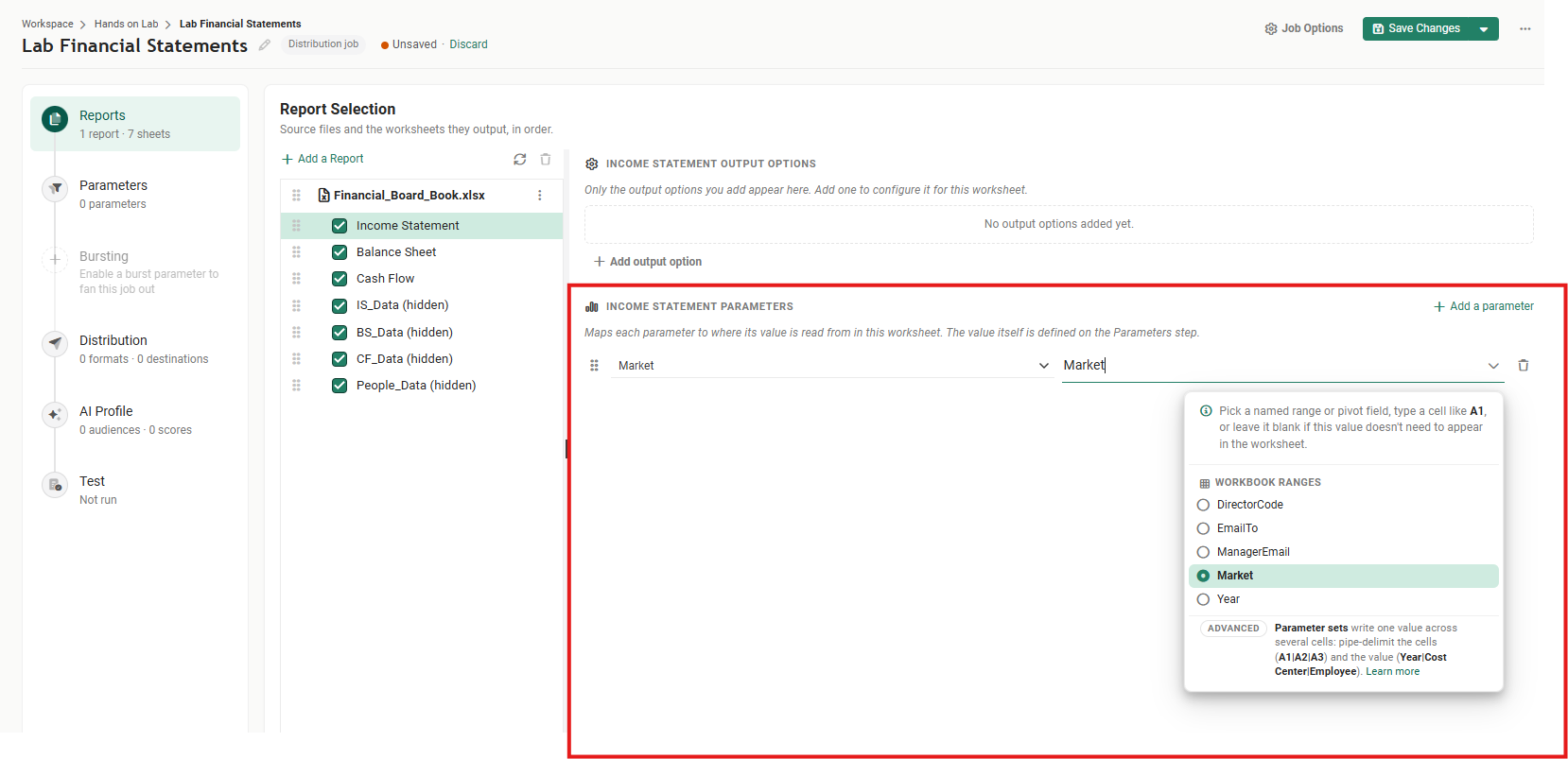Grab the Market parameter drag handle

[594, 365]
